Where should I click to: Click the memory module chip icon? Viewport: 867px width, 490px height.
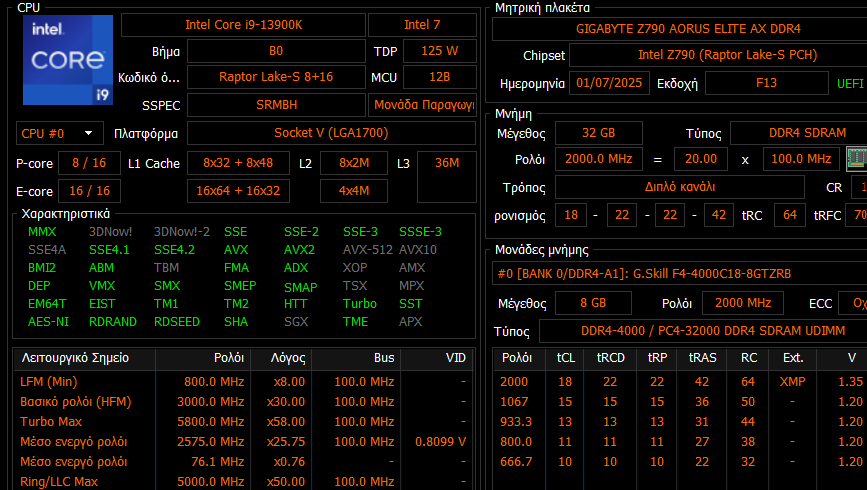click(x=855, y=158)
